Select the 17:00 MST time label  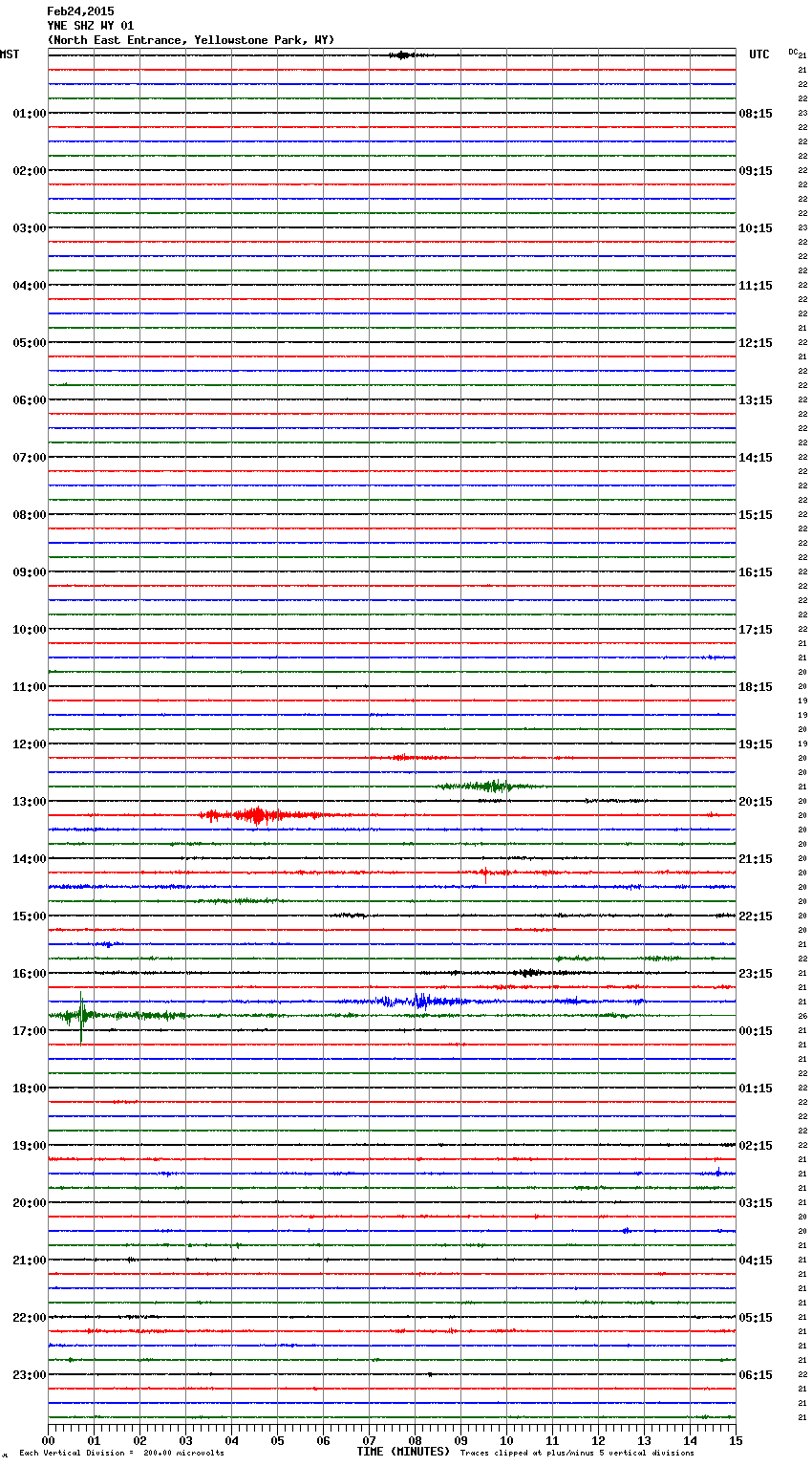29,1031
